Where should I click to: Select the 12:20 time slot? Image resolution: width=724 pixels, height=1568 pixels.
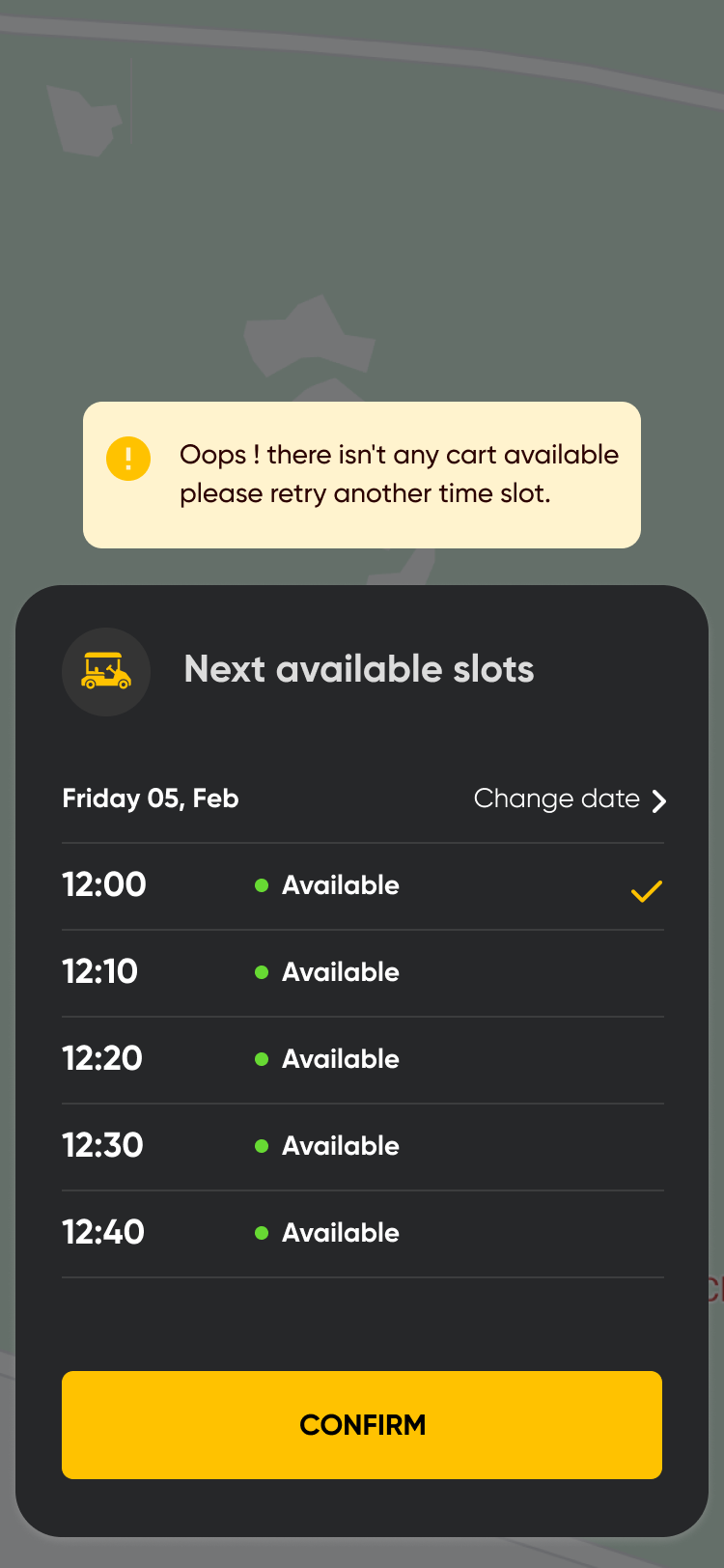coord(102,1059)
